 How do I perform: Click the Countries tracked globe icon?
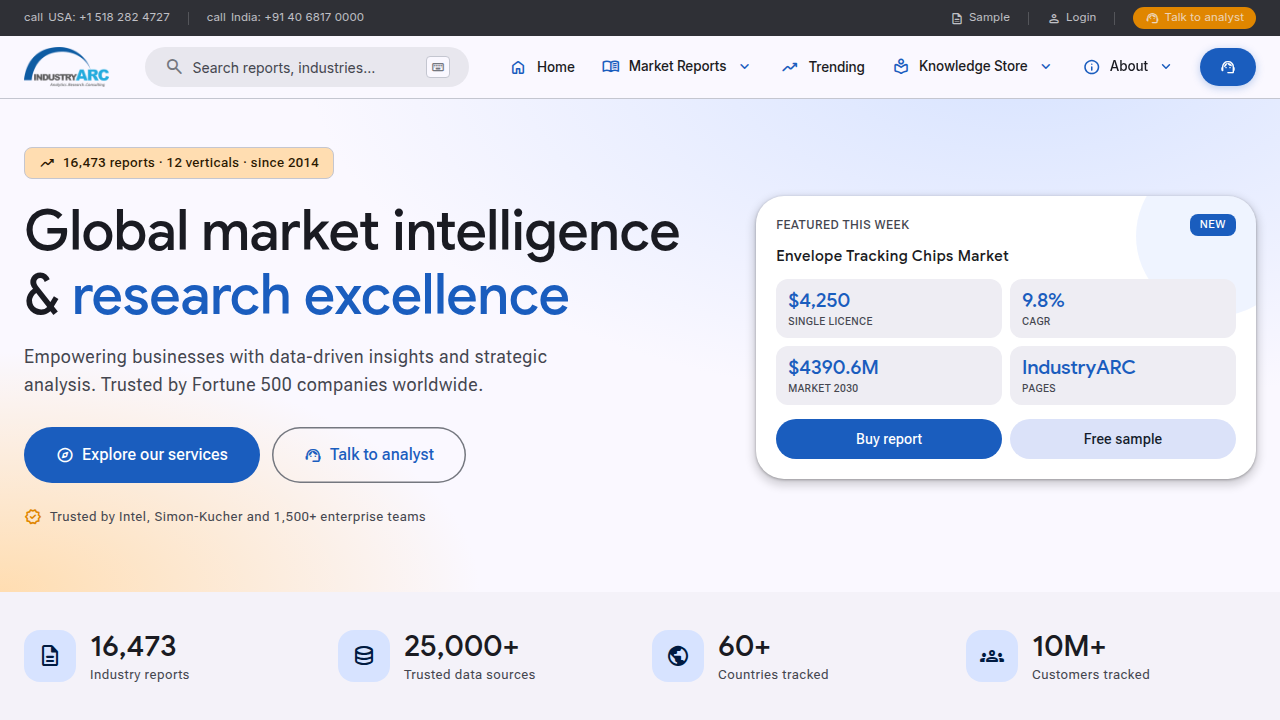pyautogui.click(x=678, y=656)
